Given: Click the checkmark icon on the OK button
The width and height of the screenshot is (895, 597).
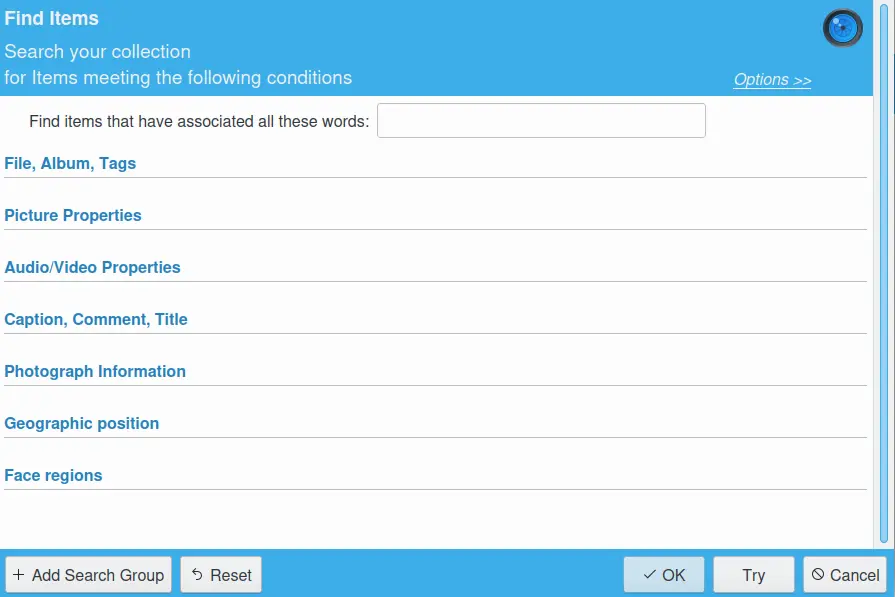Looking at the screenshot, I should [x=649, y=575].
